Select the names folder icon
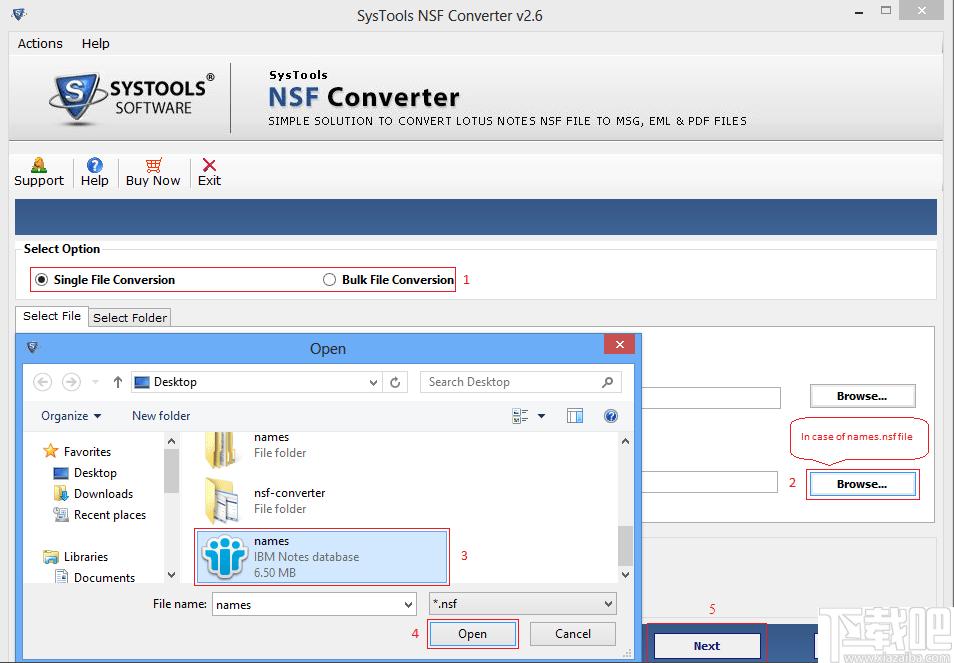This screenshot has height=663, width=954. tap(220, 450)
